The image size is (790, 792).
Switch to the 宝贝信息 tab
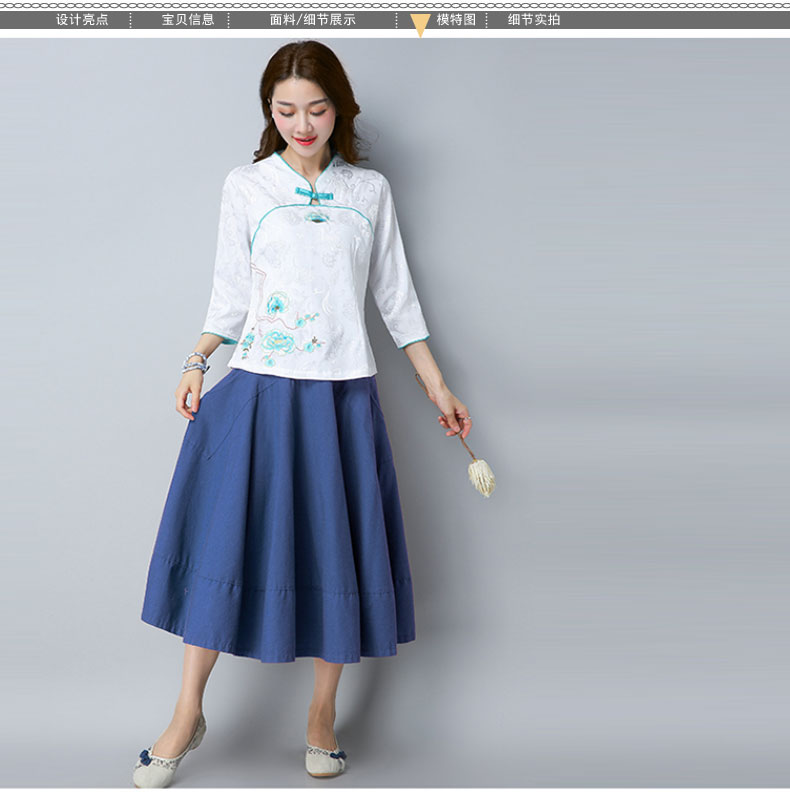[x=188, y=19]
